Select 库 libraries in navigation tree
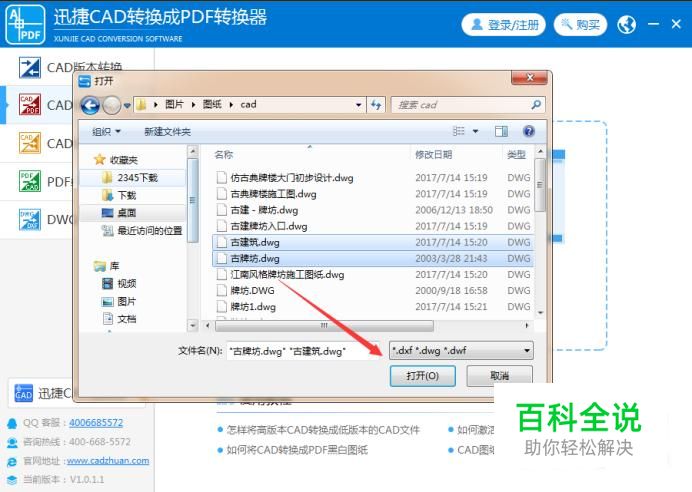This screenshot has width=692, height=492. coord(107,266)
